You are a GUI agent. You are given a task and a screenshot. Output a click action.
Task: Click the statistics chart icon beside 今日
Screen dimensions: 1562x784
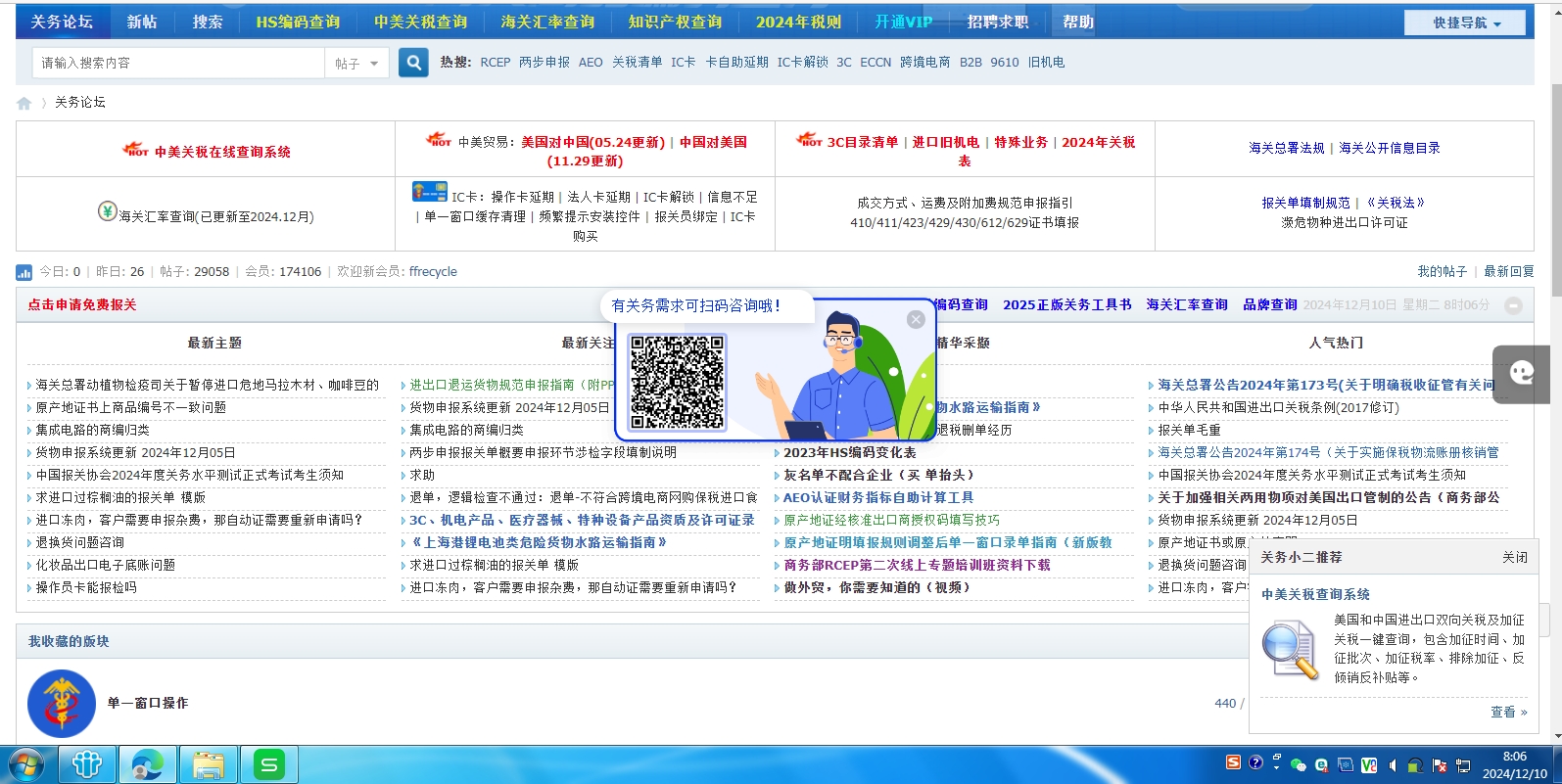(x=24, y=272)
